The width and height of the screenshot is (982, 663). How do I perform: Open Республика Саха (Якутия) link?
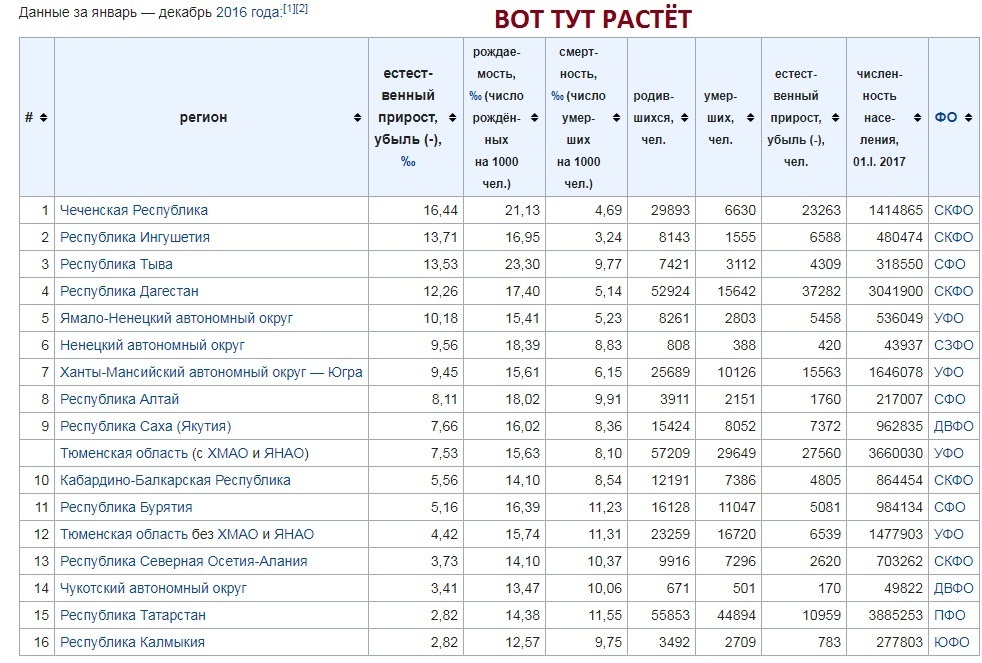coord(145,426)
